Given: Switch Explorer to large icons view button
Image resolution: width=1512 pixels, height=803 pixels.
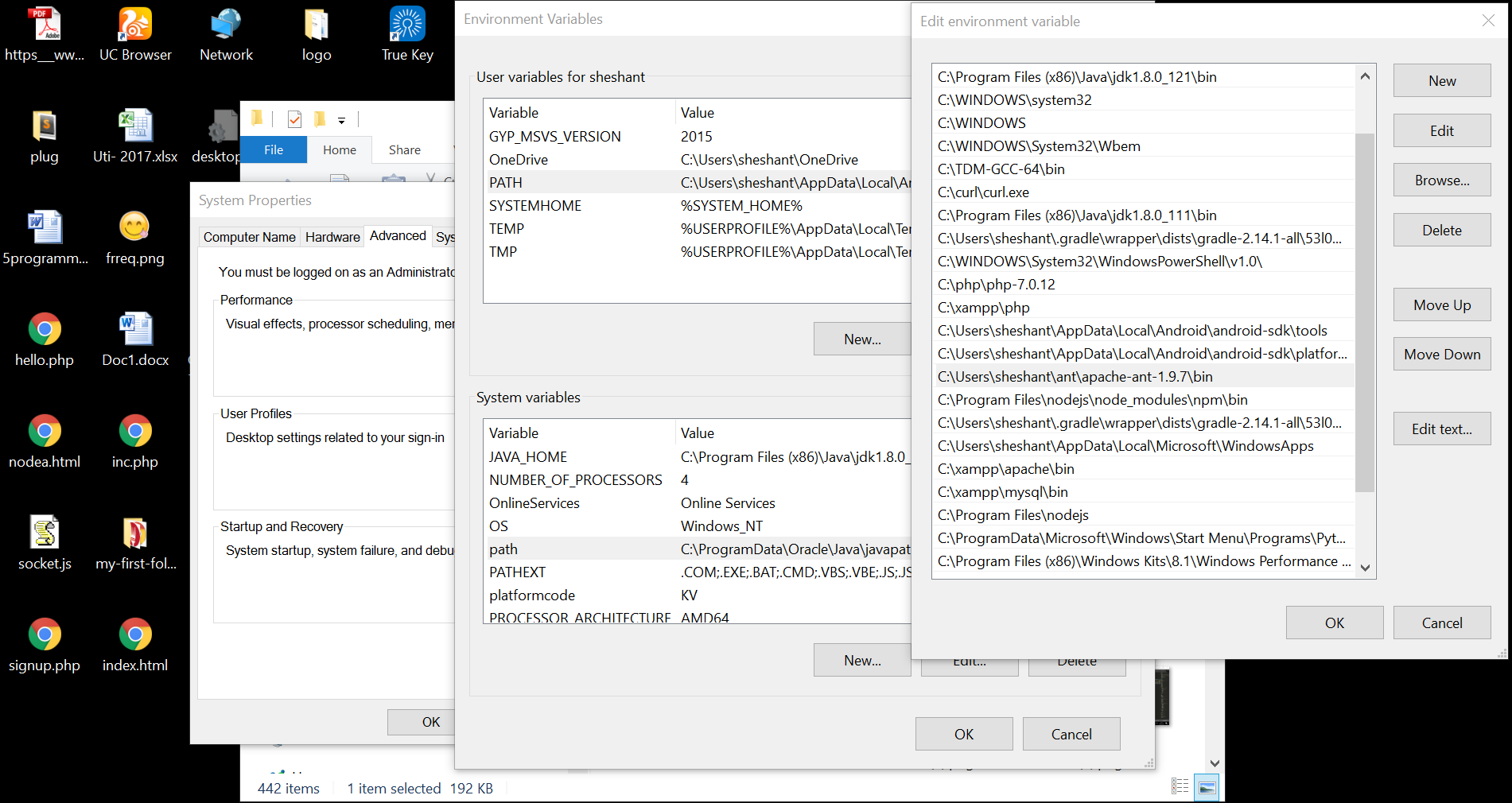Looking at the screenshot, I should click(1207, 787).
